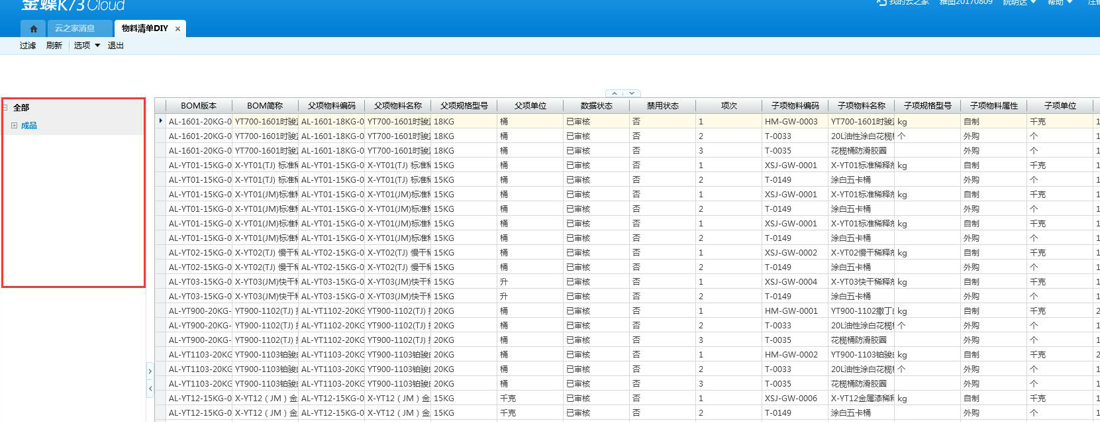This screenshot has width=1100, height=422.
Task: Click the right-arrow splitter handle
Action: (x=150, y=371)
